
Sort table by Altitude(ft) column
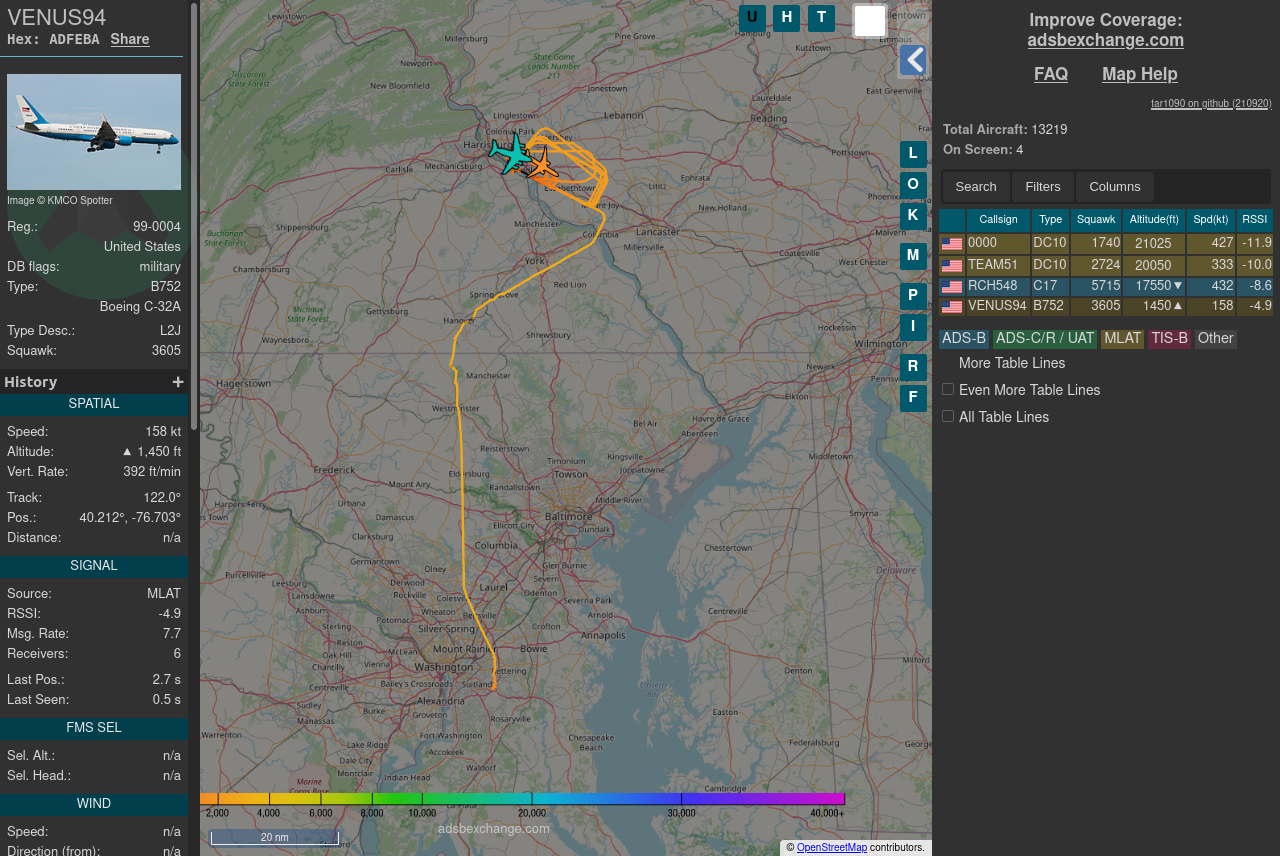1154,220
